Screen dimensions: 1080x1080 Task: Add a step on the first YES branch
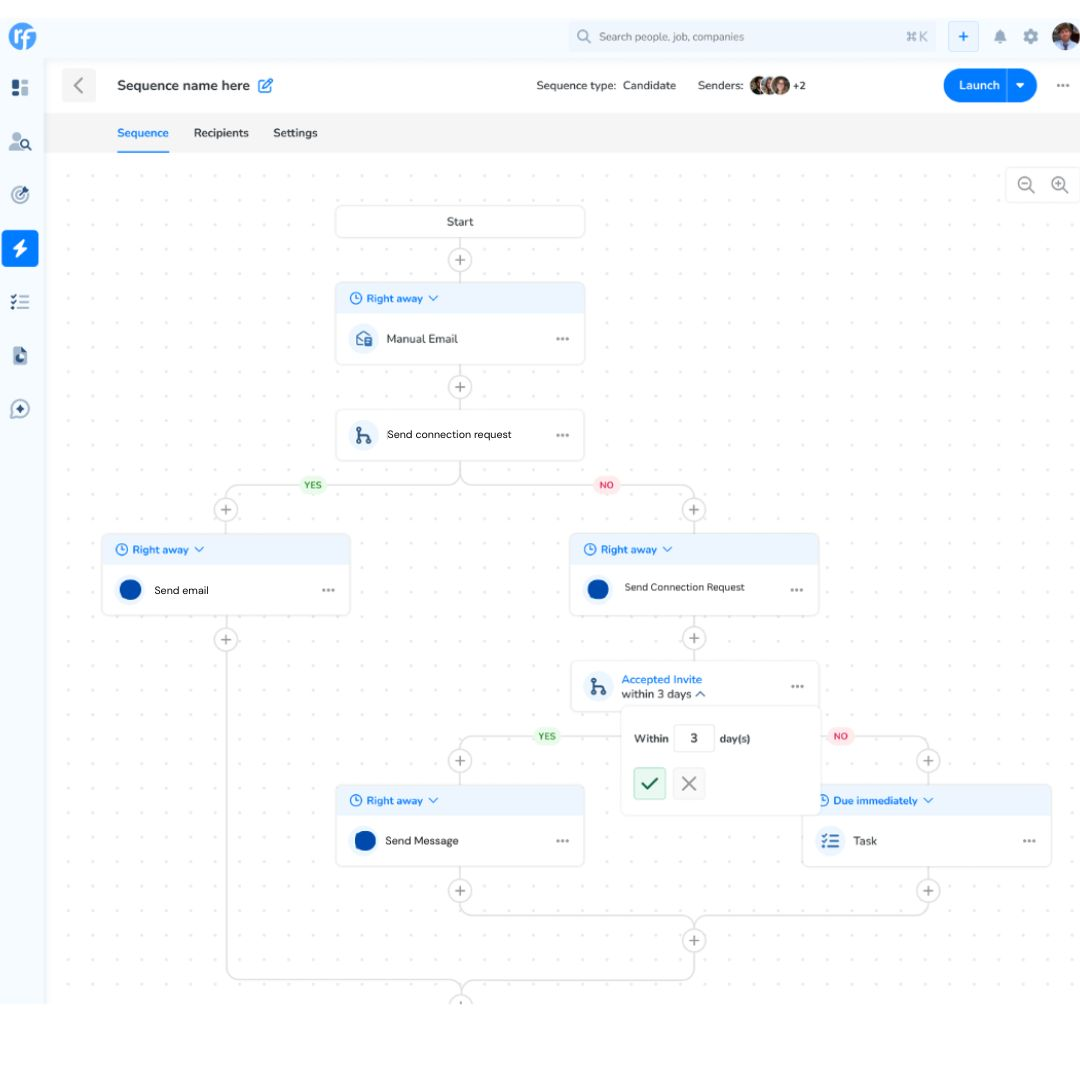click(x=226, y=510)
